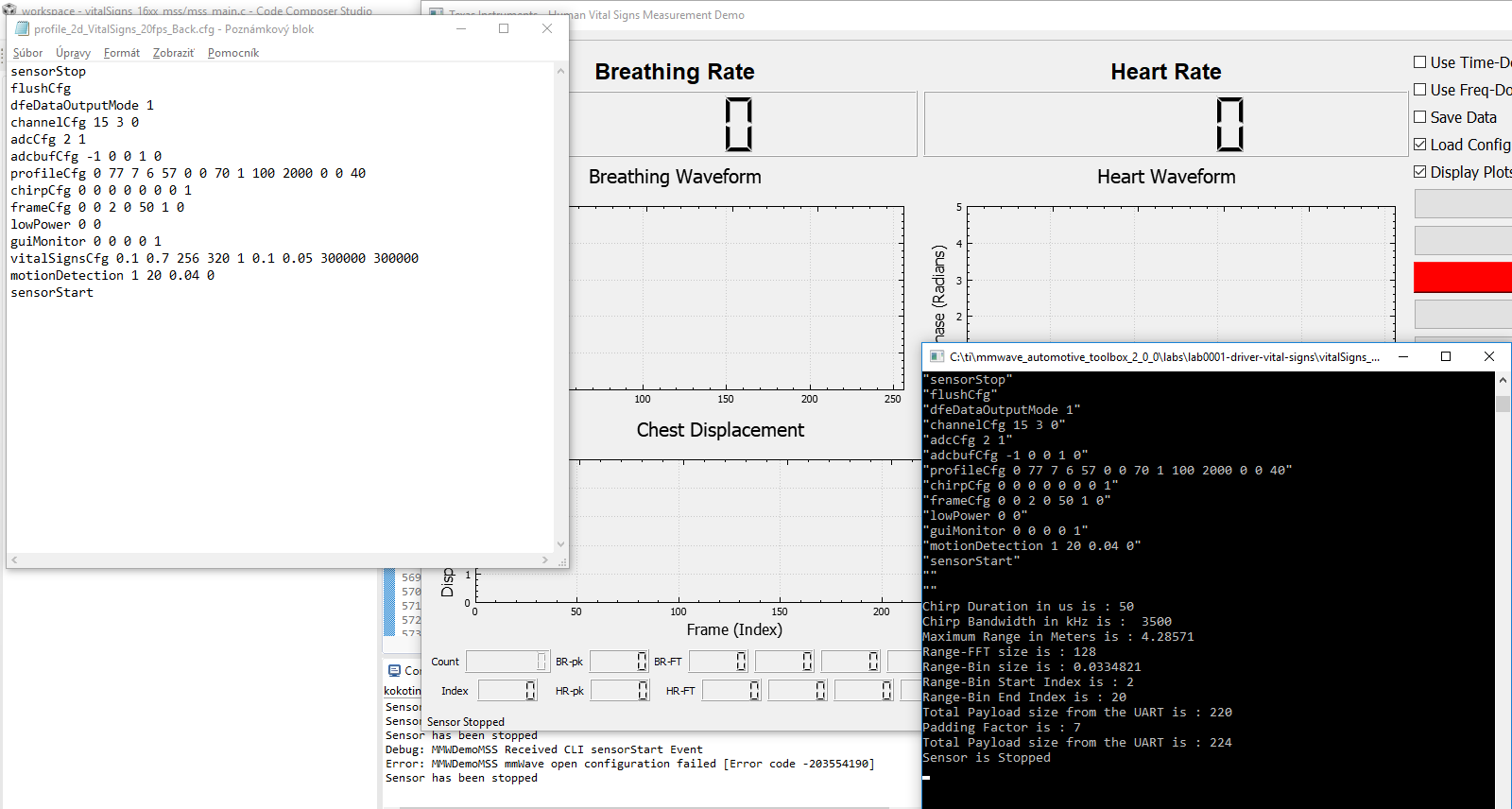Click 'Chirp Duration in us is : 50' in console
Screen dimensions: 1512x809
tap(1028, 607)
